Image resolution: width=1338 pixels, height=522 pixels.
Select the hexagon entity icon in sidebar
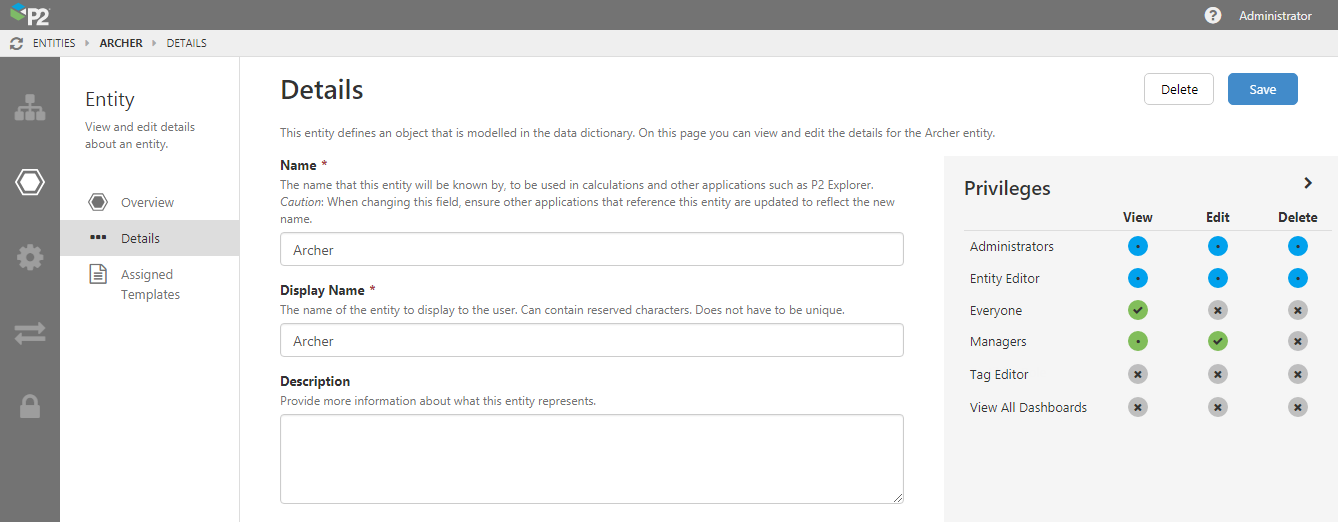[x=30, y=182]
